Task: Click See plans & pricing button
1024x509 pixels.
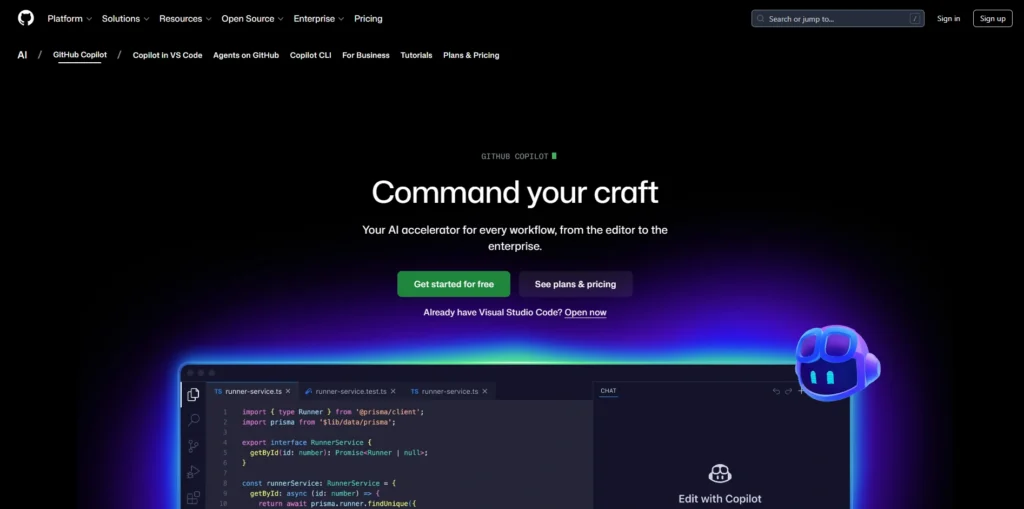Action: [575, 284]
